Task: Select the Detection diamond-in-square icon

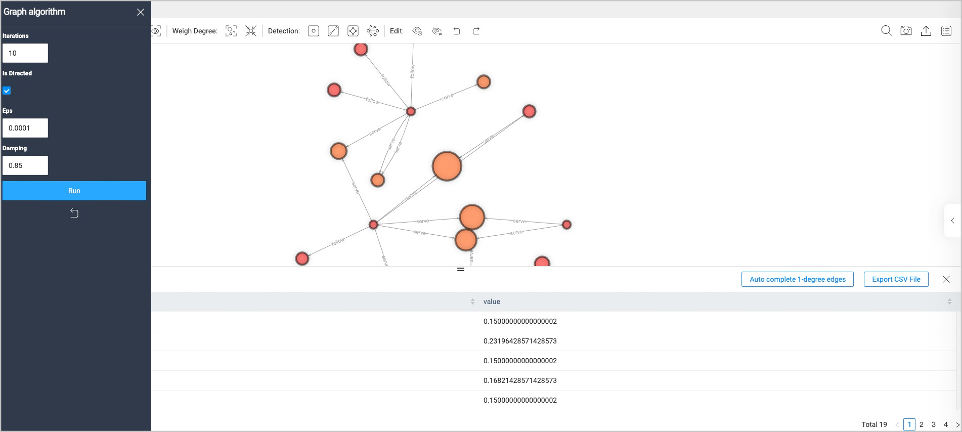Action: pos(353,31)
